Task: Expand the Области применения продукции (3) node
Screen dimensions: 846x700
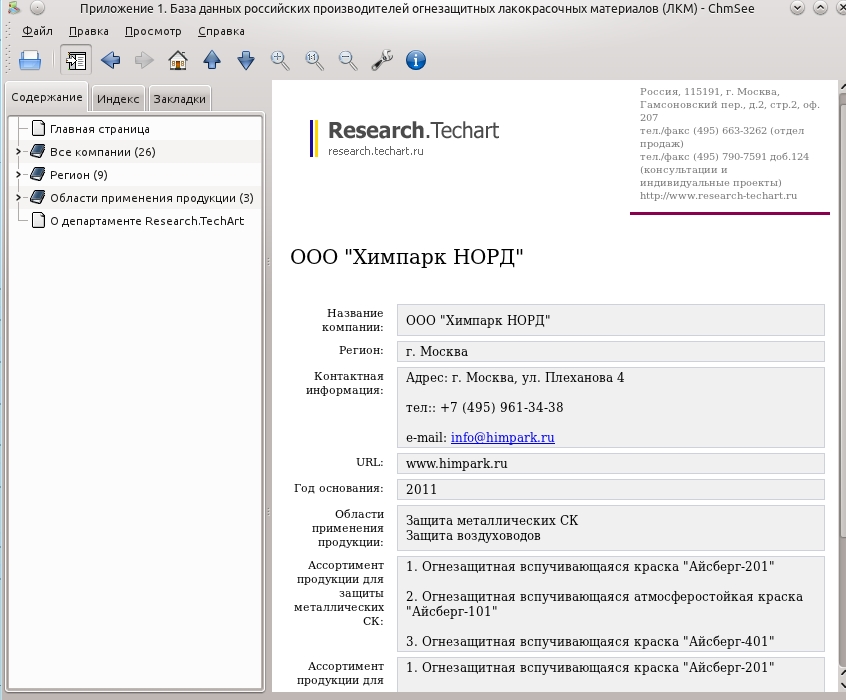Action: (18, 198)
